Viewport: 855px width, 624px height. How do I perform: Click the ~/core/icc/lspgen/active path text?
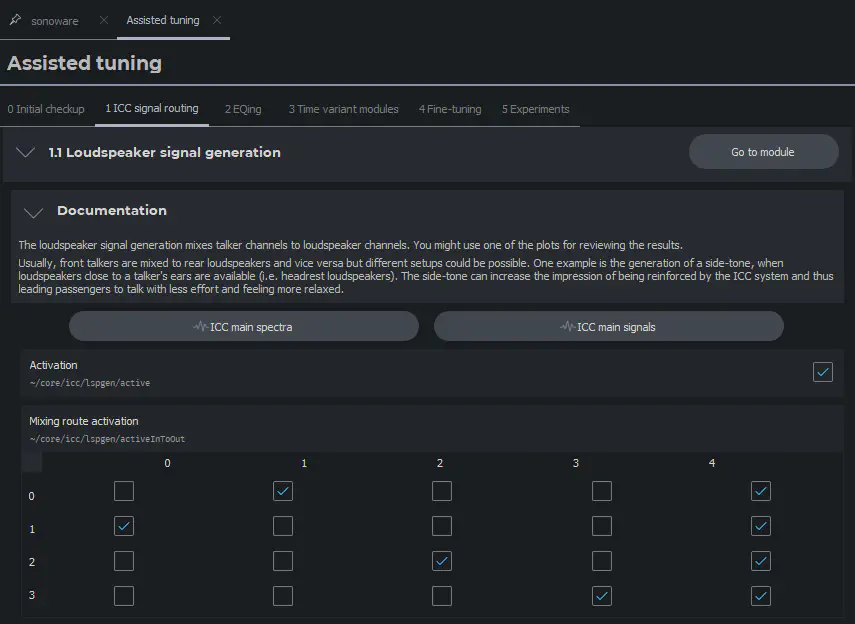click(90, 383)
